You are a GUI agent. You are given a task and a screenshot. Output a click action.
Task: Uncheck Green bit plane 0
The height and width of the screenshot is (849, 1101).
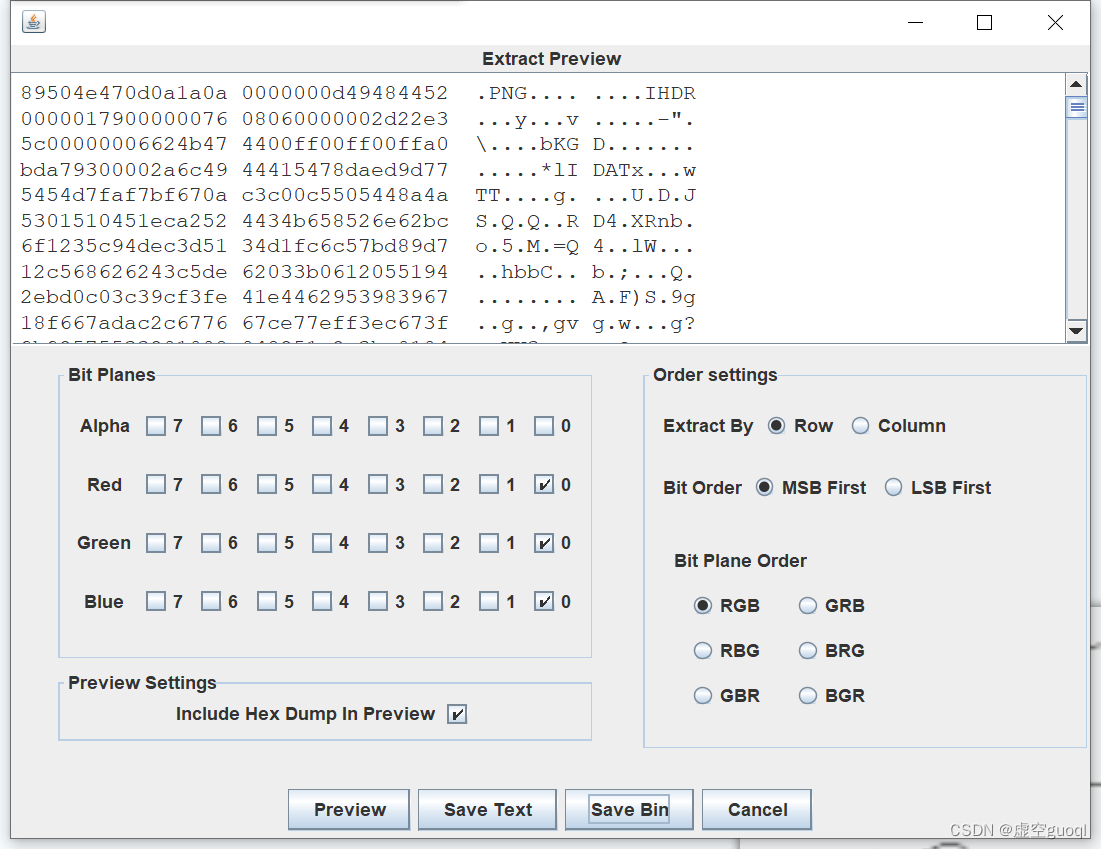(x=544, y=542)
